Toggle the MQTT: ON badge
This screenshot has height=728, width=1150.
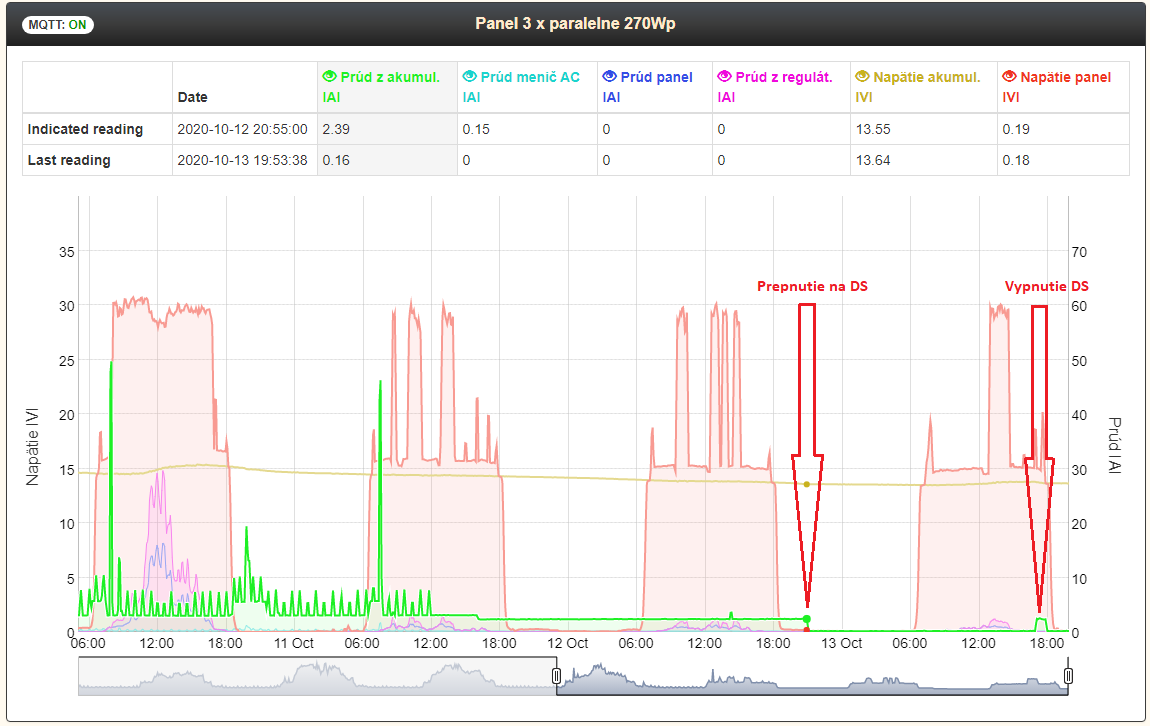click(x=58, y=24)
